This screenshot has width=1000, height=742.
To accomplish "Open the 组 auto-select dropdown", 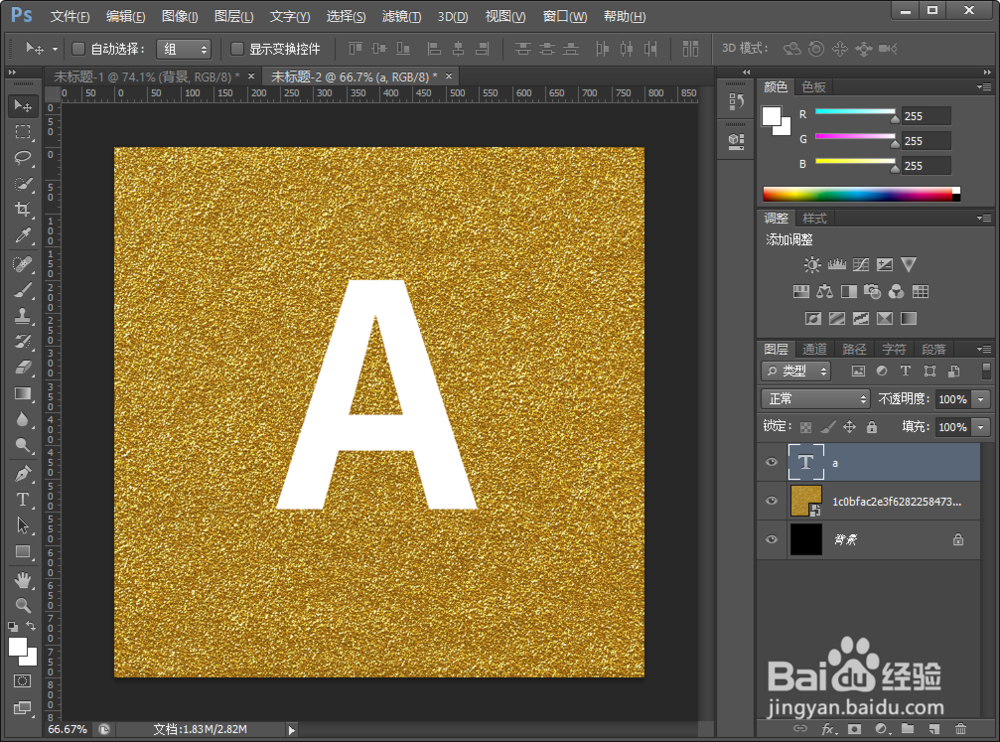I will click(184, 49).
